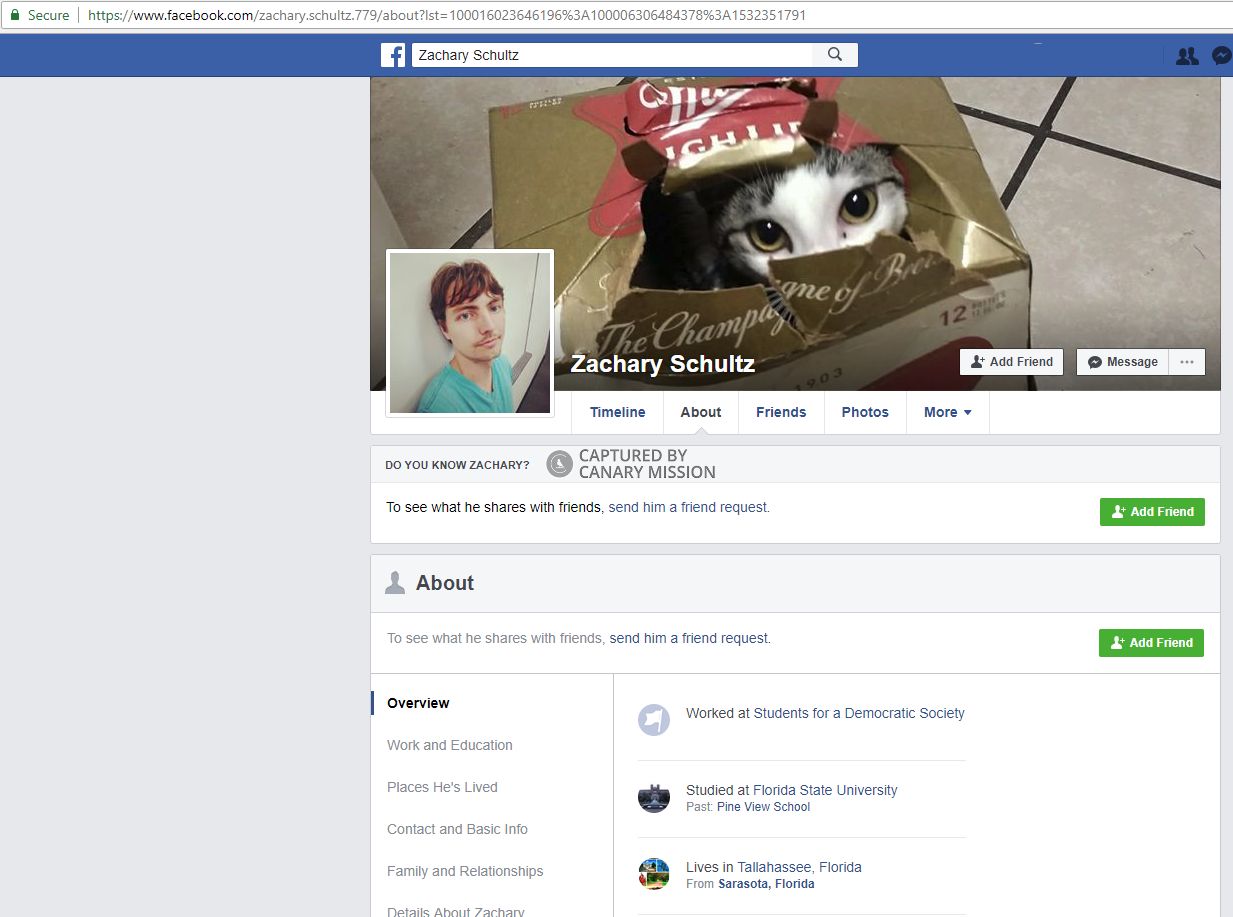Open Students for a Democratic Society link

point(859,713)
